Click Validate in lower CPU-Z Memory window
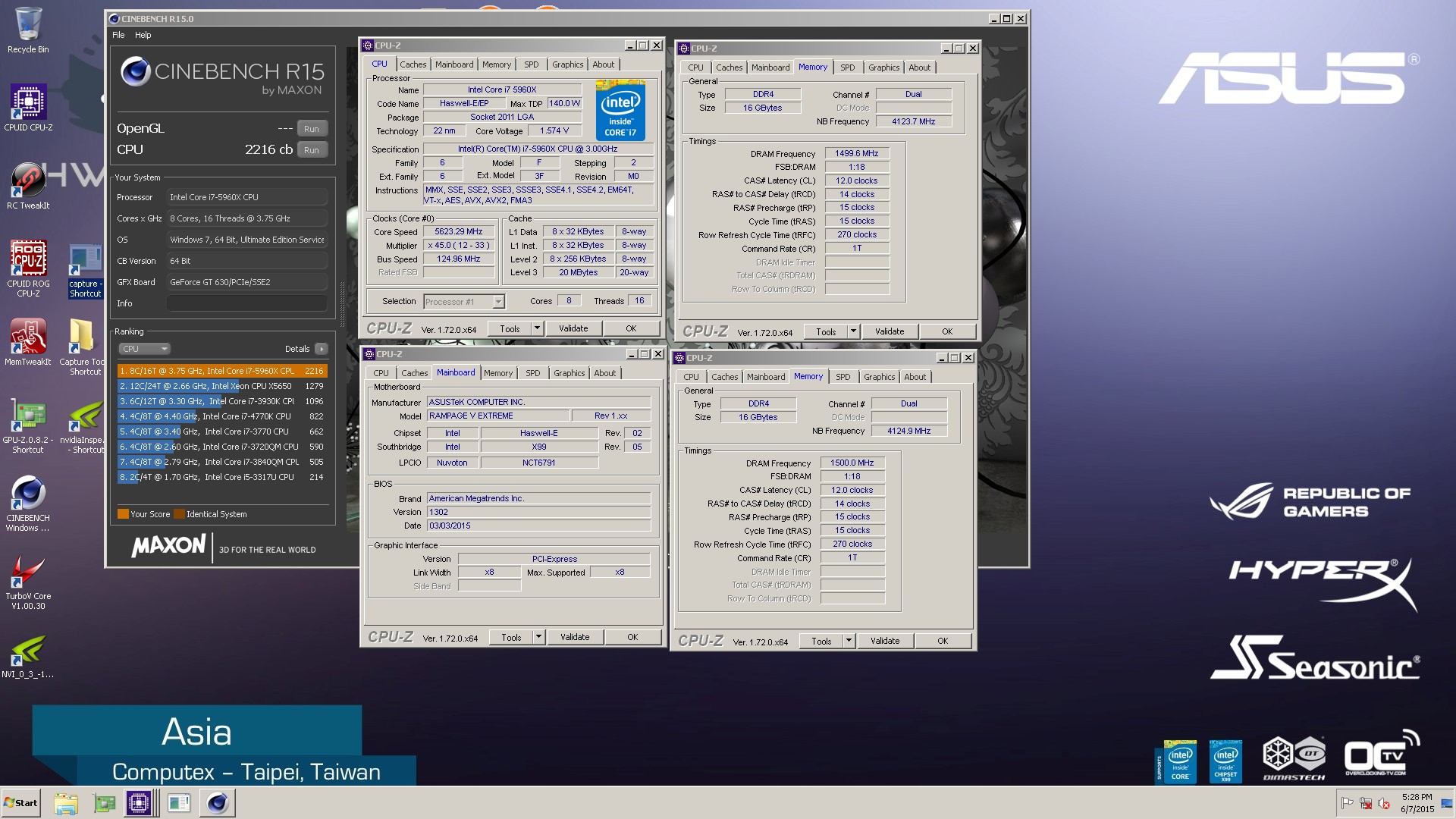The width and height of the screenshot is (1456, 819). pos(885,641)
